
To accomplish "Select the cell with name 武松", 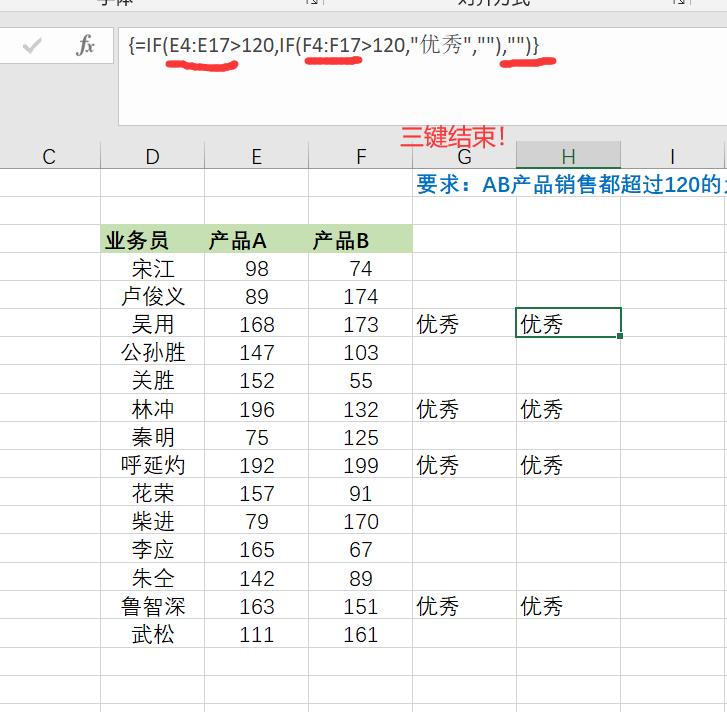I will pyautogui.click(x=153, y=634).
